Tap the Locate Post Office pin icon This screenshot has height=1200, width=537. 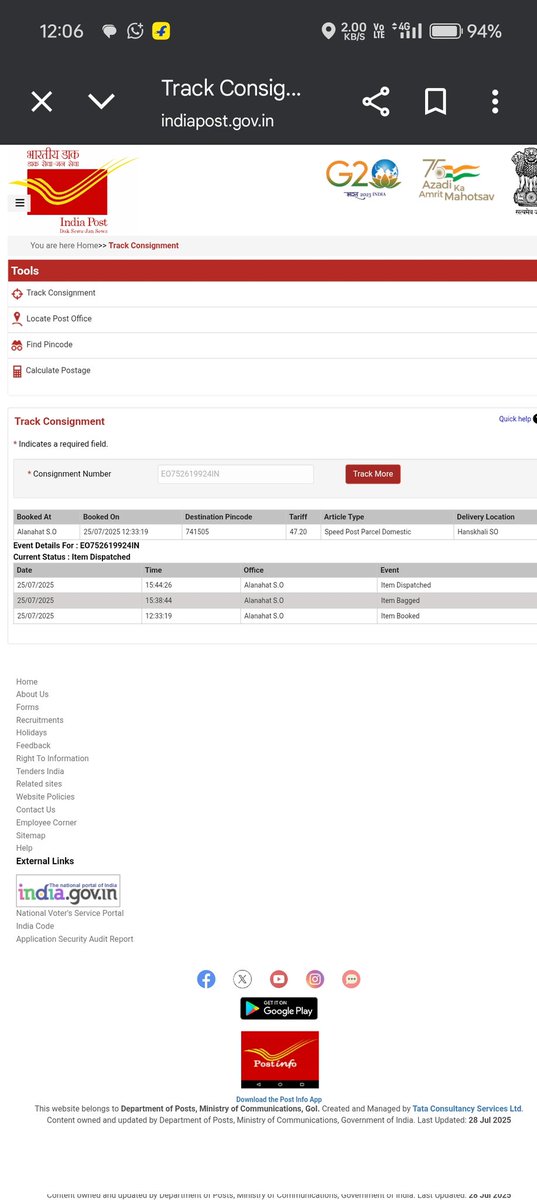click(17, 319)
